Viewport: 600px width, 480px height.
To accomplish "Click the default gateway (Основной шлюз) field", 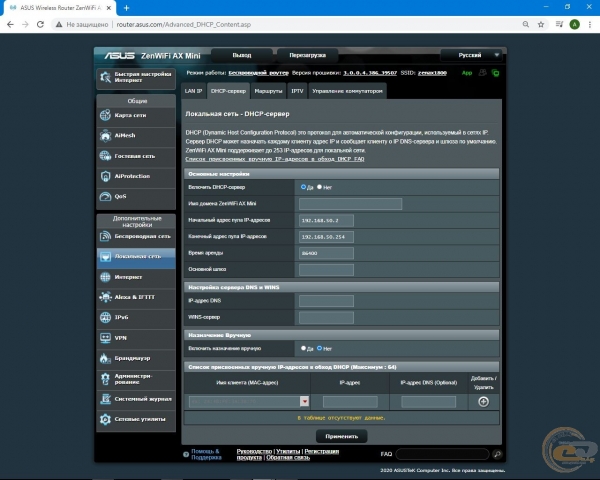I will click(x=326, y=269).
